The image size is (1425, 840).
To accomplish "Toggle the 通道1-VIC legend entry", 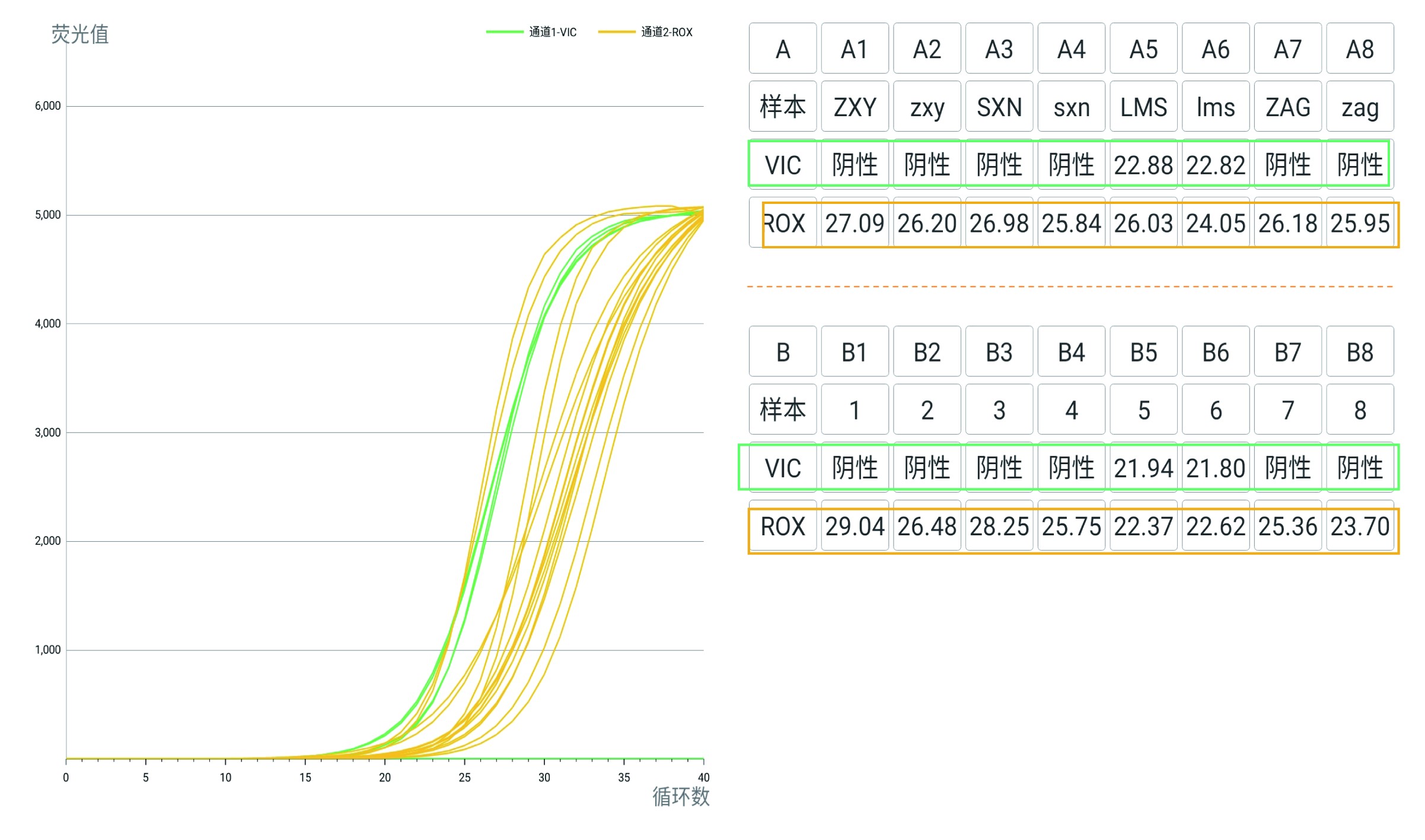I will [x=552, y=32].
